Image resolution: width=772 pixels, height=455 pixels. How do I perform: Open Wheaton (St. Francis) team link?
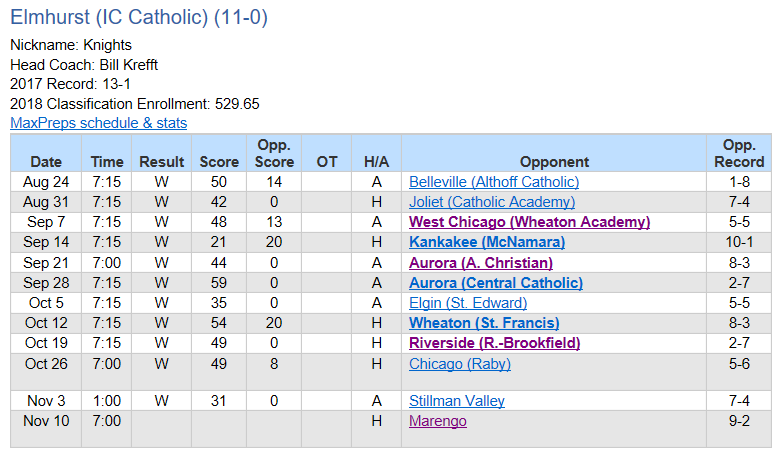coord(484,323)
